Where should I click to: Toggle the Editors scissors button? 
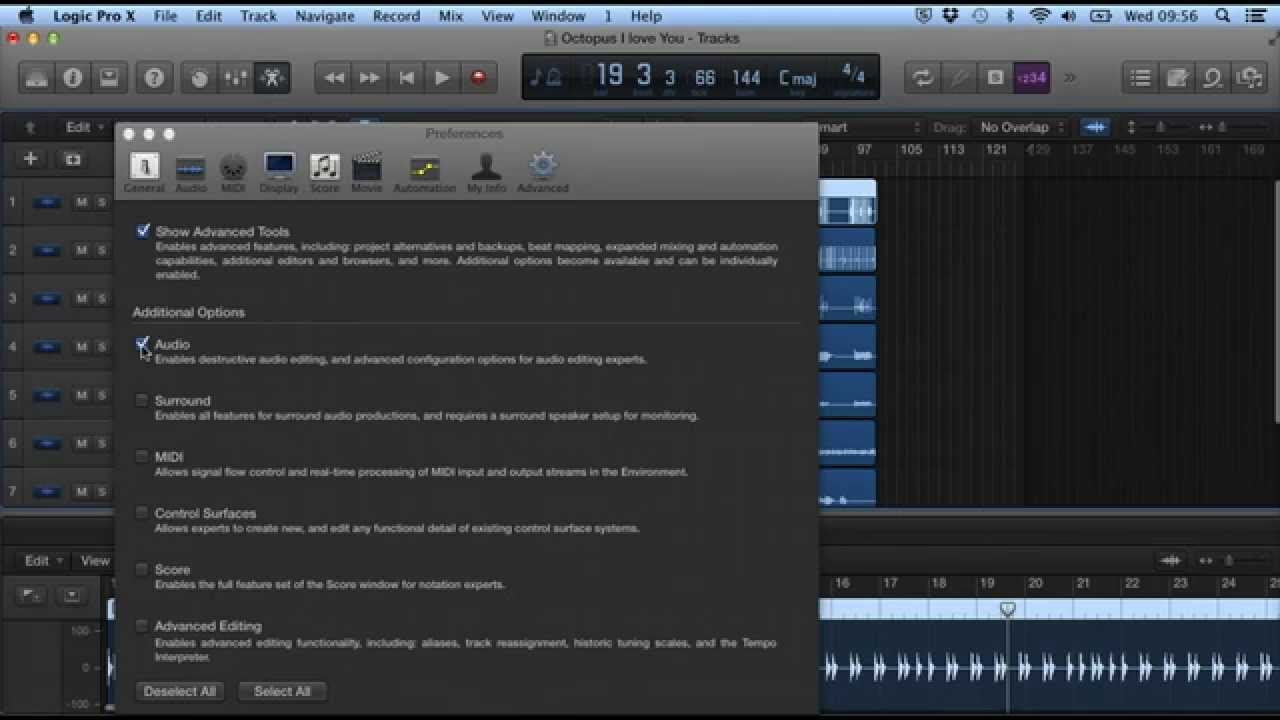tap(272, 78)
